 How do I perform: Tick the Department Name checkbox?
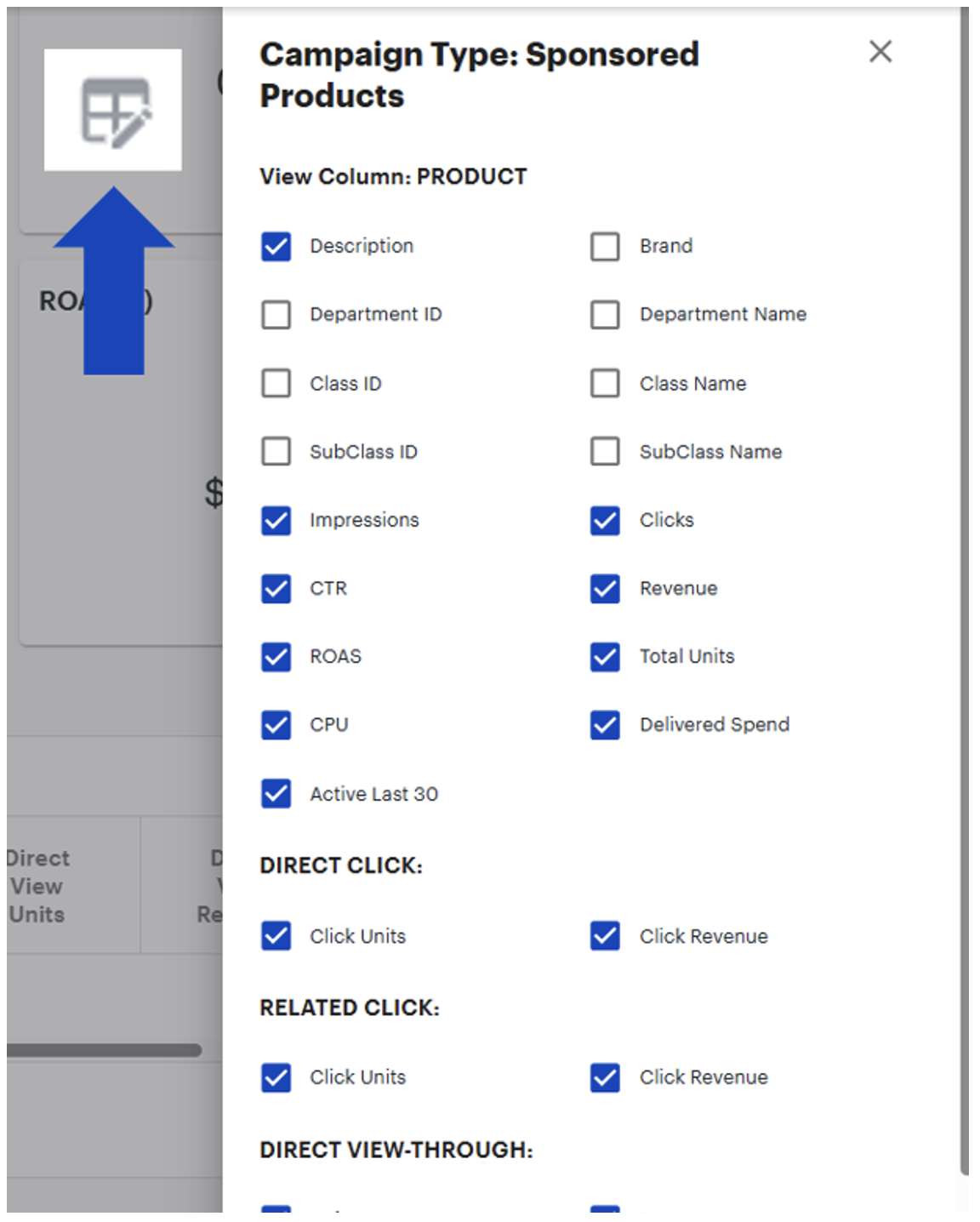(605, 315)
